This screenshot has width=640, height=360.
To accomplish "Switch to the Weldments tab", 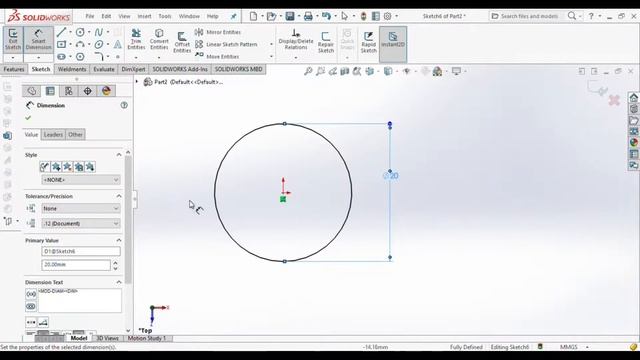I will tap(72, 69).
